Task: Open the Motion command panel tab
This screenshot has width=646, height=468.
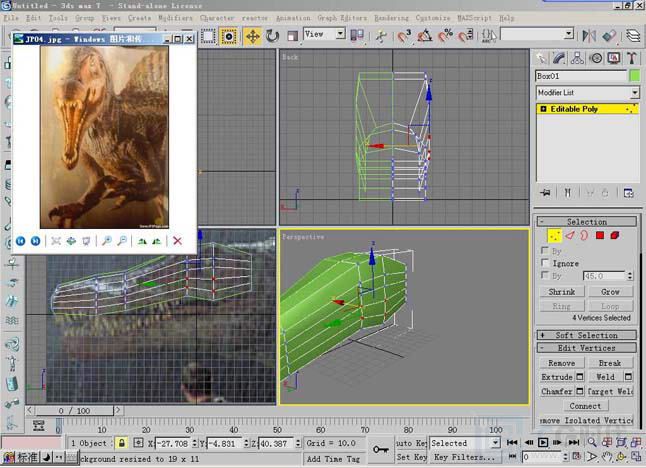Action: (x=596, y=58)
